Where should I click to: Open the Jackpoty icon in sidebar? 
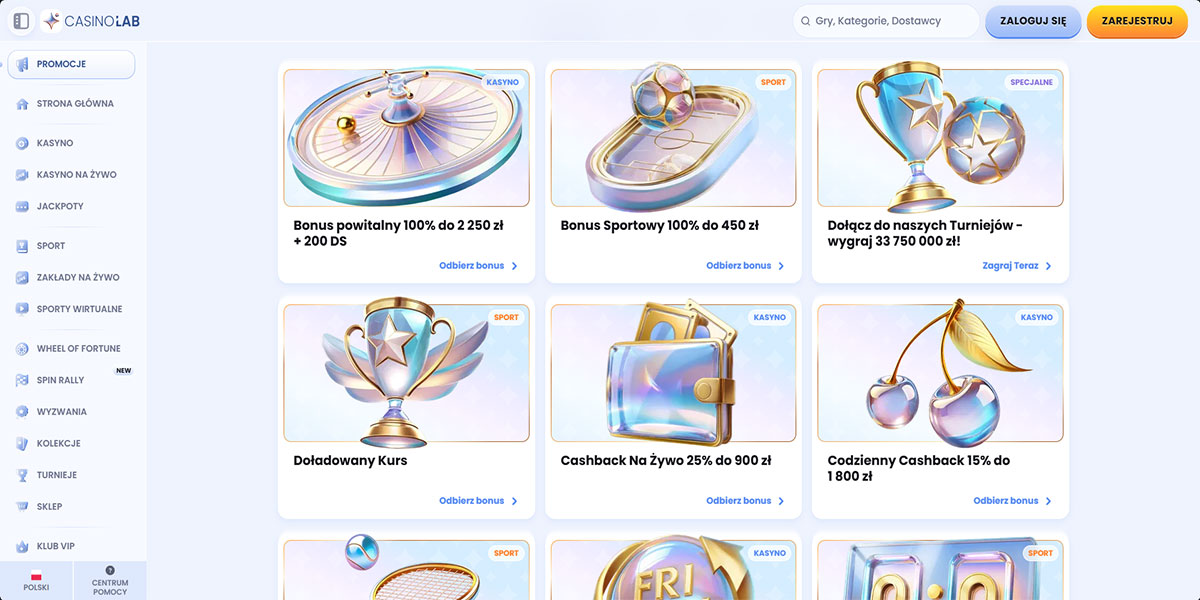point(22,206)
